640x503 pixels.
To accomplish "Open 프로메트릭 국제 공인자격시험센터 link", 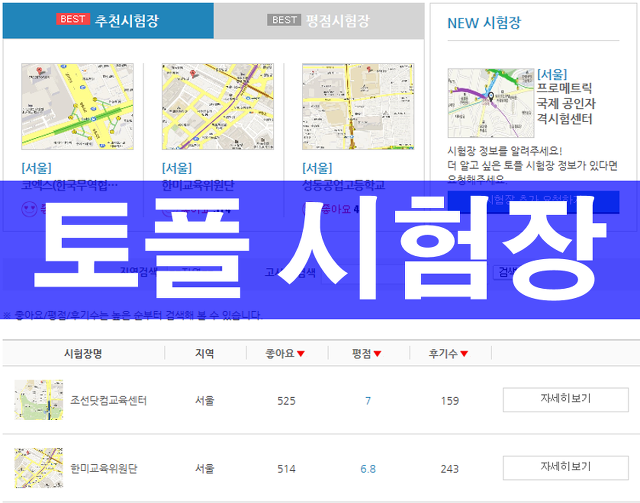I will click(566, 103).
